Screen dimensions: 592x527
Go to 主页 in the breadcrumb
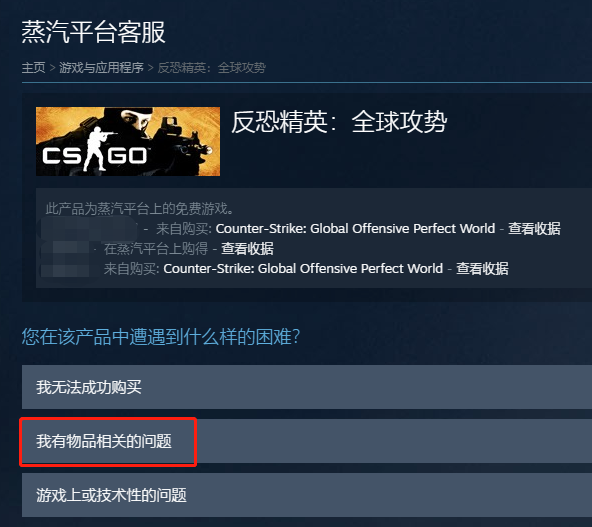(33, 68)
